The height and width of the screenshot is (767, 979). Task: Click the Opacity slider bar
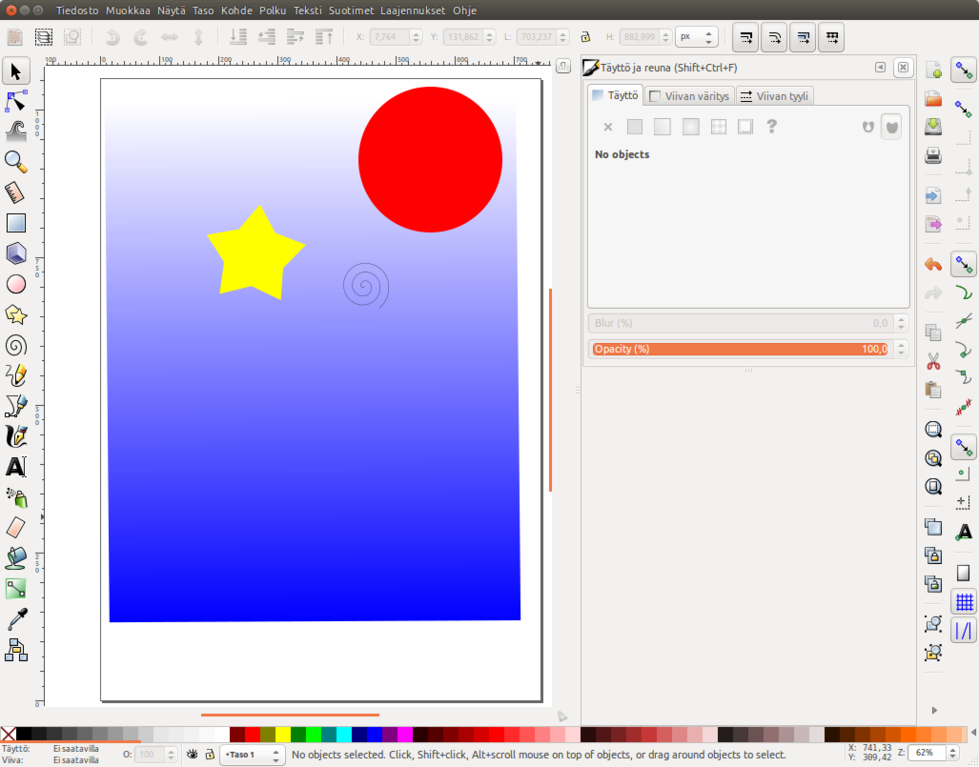[x=740, y=349]
